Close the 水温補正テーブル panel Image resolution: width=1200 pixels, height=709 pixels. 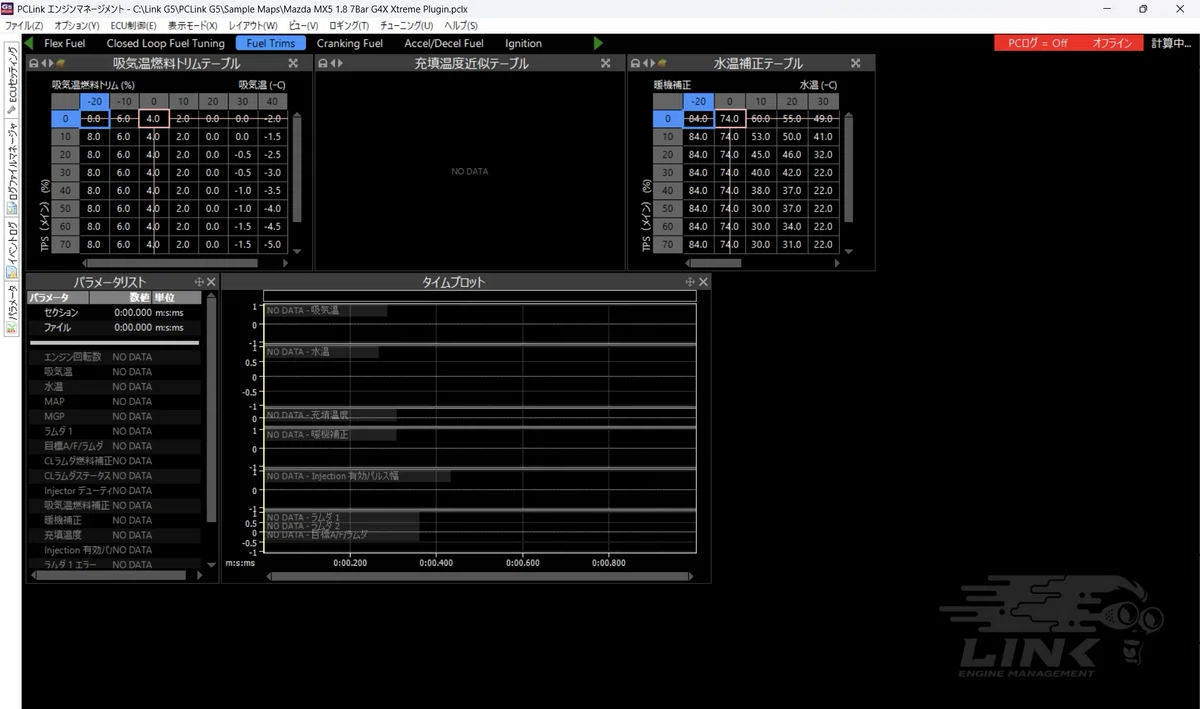tap(855, 63)
